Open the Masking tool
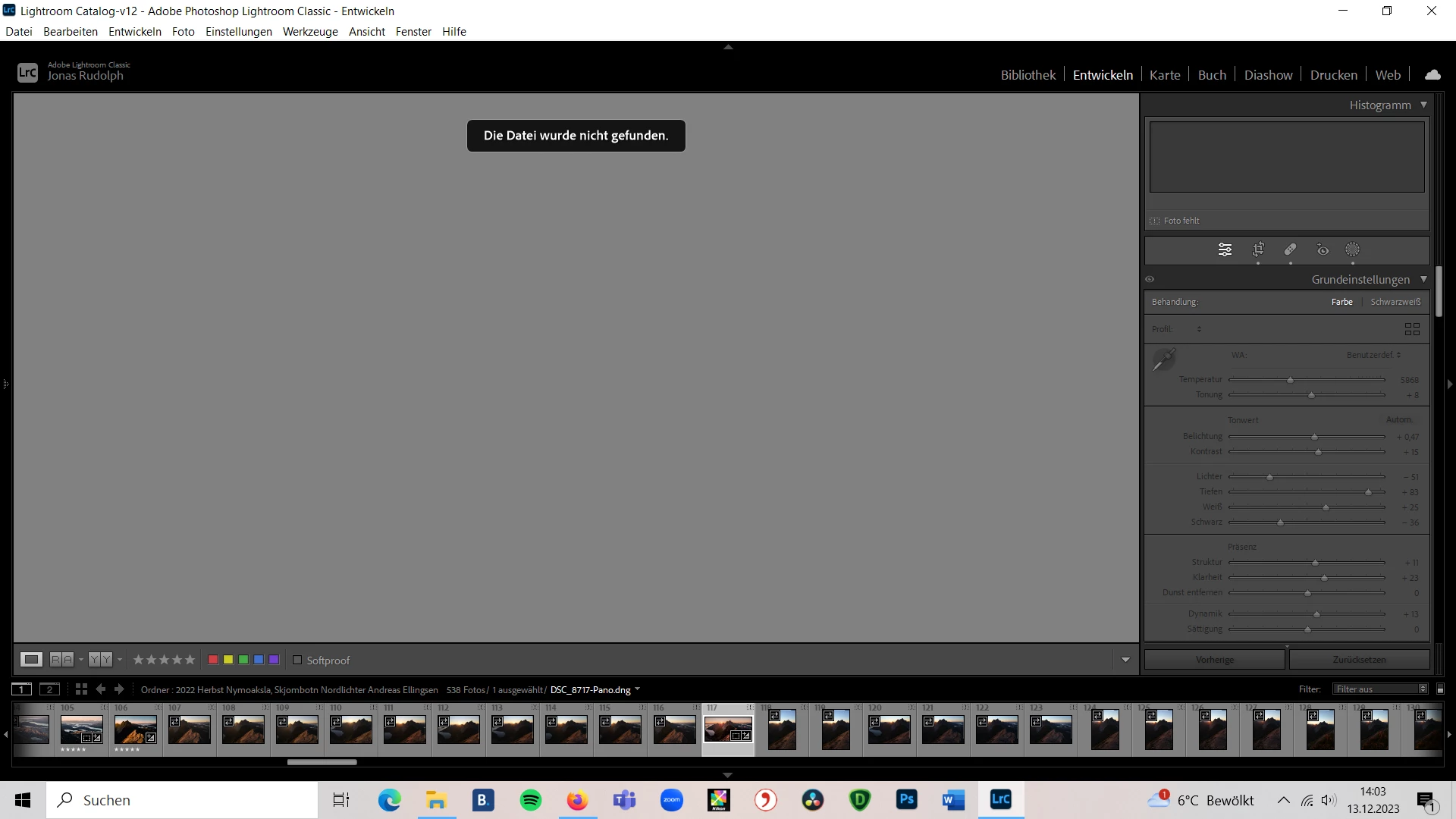1456x819 pixels. point(1352,249)
